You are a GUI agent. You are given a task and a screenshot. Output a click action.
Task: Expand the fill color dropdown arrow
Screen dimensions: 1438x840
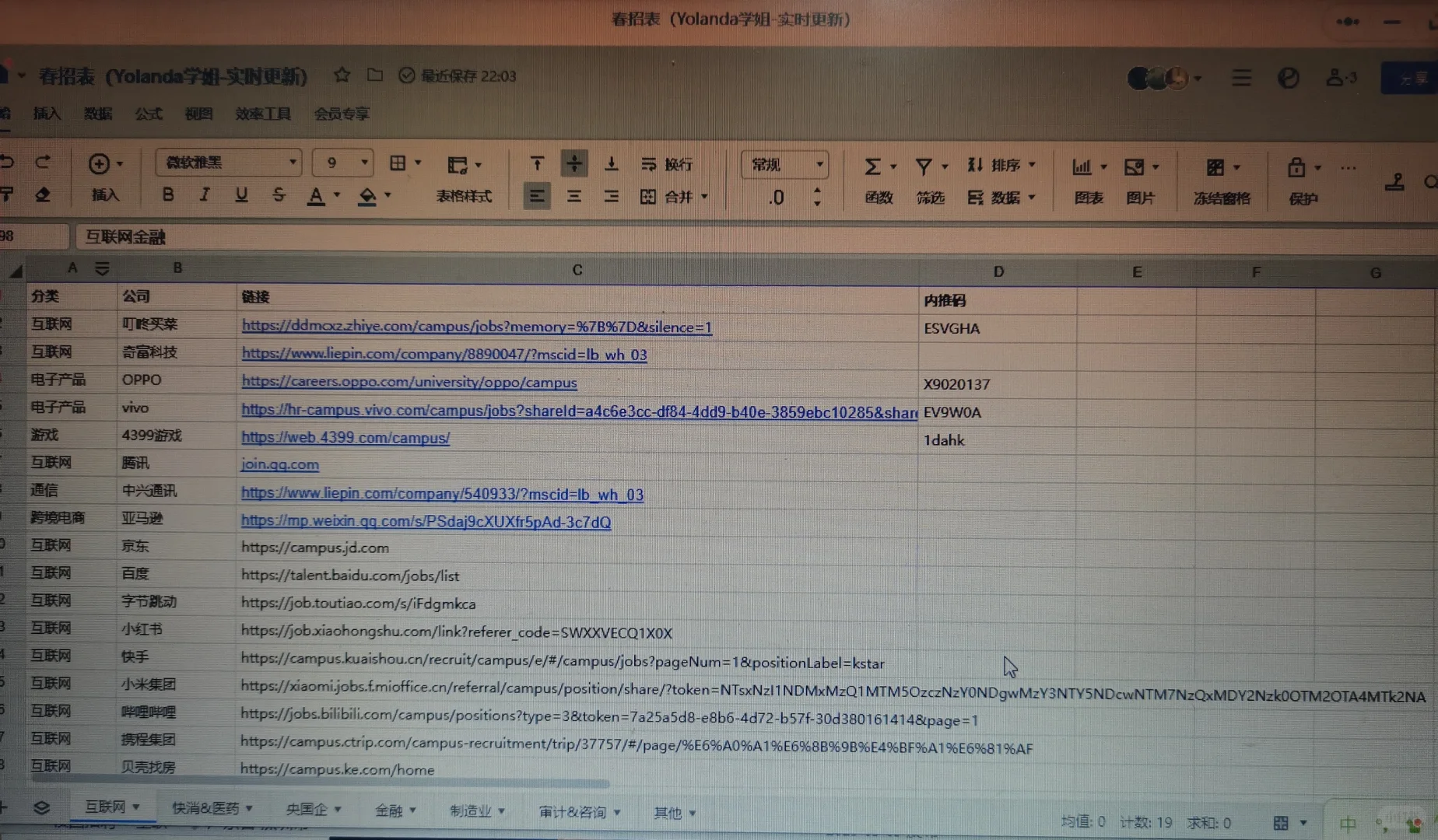[x=388, y=195]
